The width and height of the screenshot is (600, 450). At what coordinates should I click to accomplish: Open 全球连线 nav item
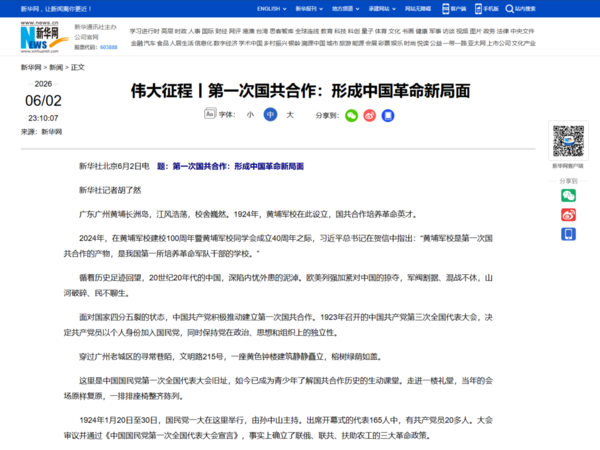click(x=307, y=31)
